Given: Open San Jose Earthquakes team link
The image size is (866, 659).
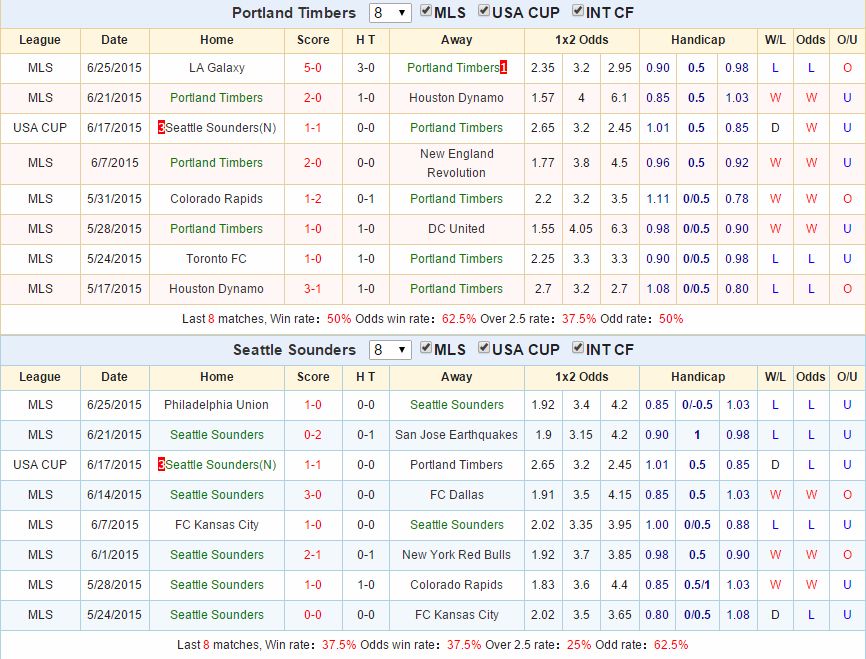Looking at the screenshot, I should 456,435.
